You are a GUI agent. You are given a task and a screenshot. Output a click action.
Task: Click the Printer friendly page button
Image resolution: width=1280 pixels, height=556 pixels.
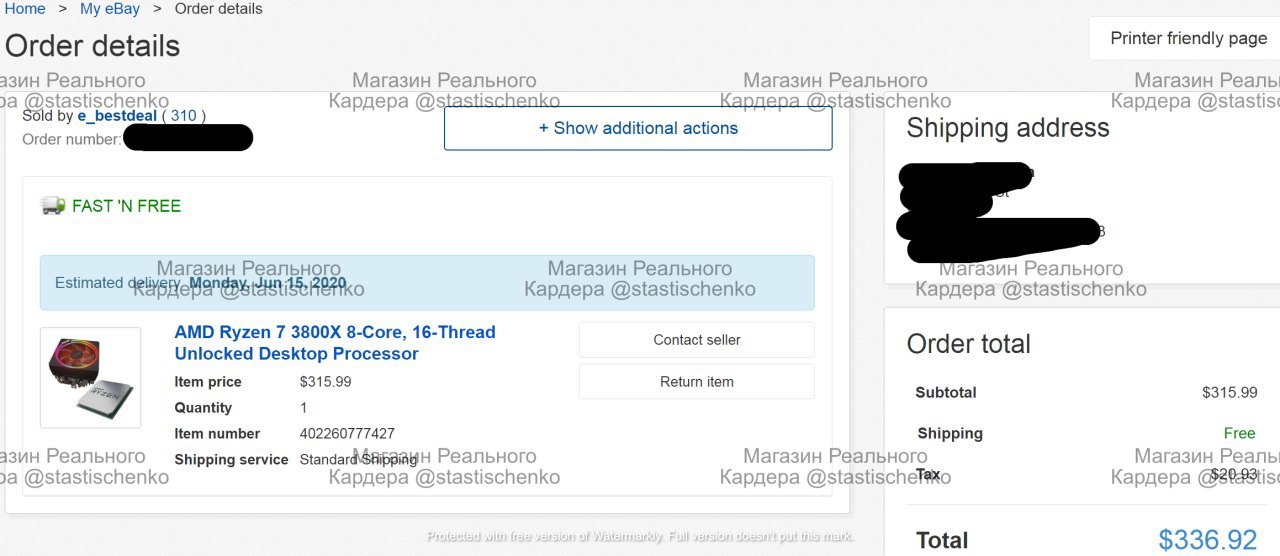click(1189, 38)
